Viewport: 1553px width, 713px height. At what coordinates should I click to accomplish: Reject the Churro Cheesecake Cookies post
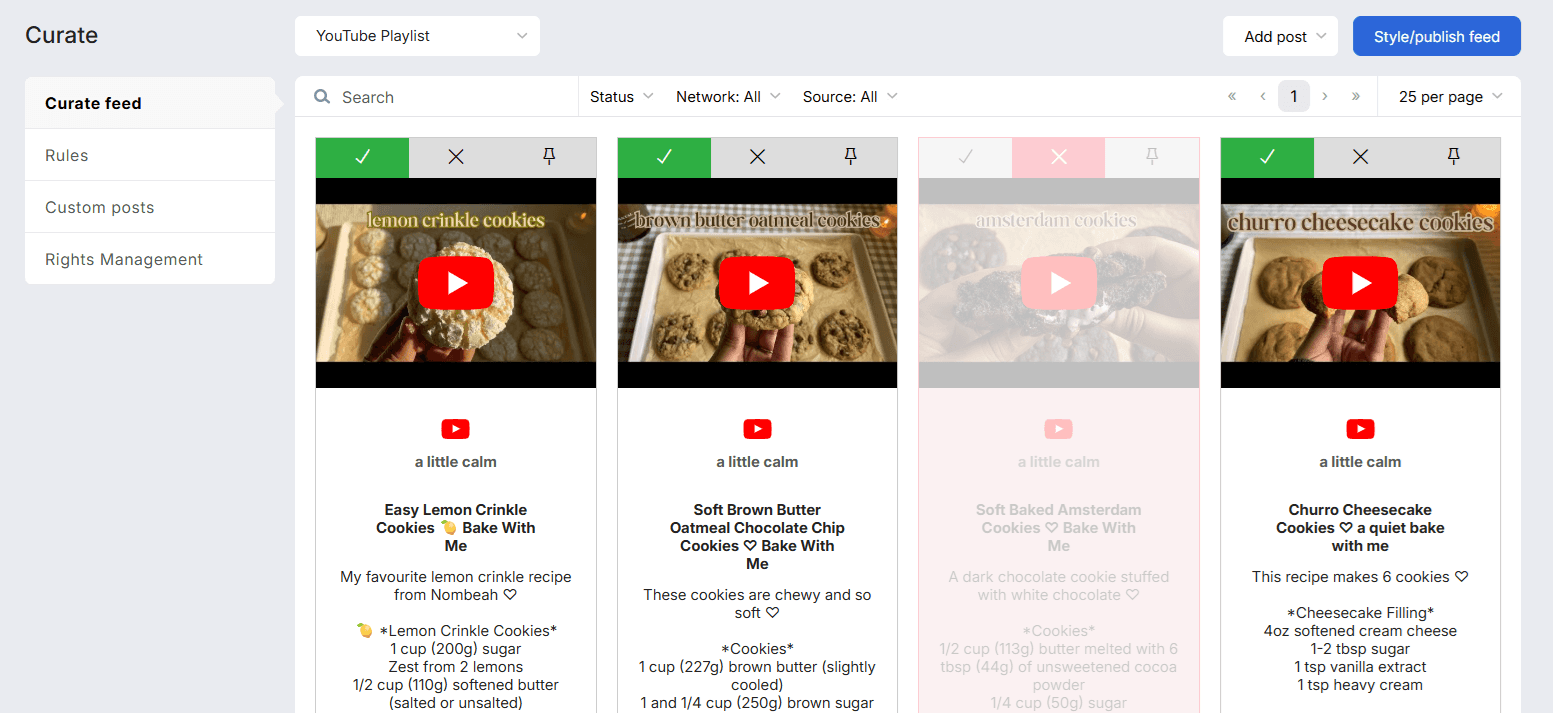[x=1360, y=157]
